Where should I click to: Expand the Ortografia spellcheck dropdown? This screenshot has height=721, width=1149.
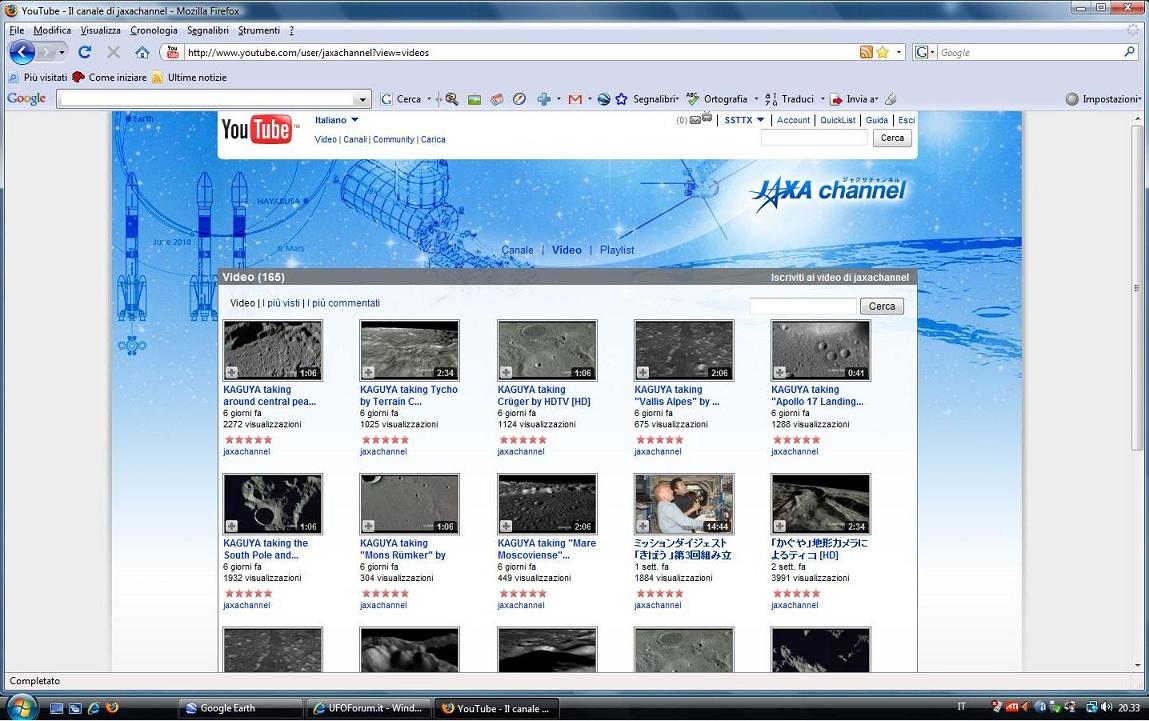click(755, 99)
